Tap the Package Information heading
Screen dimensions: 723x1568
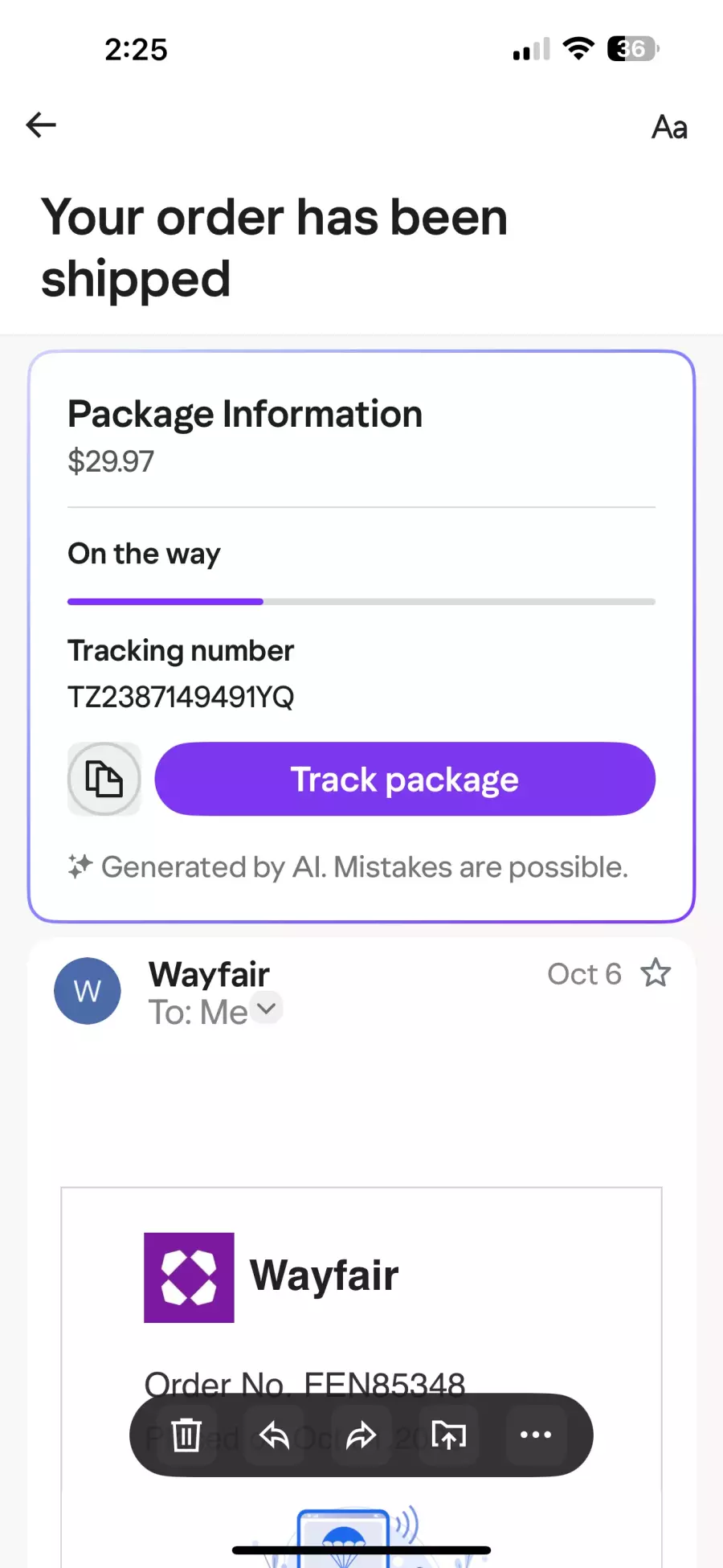click(x=245, y=414)
